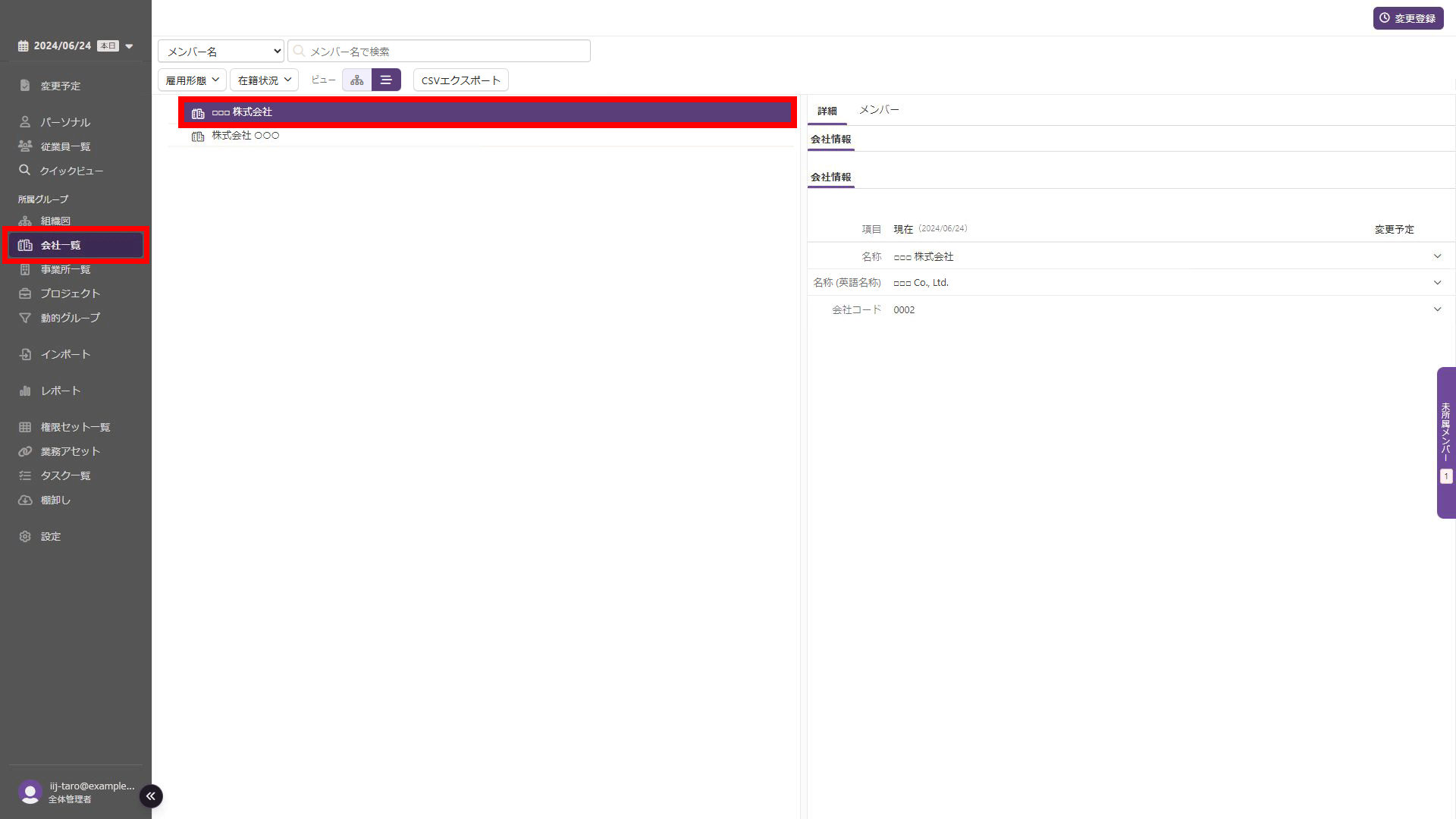
Task: Click the 動的グループ filter icon
Action: 25,318
